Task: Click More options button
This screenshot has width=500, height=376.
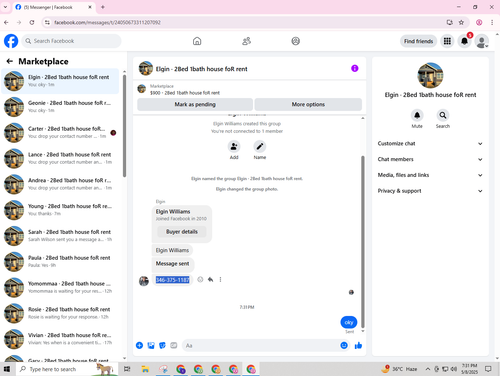Action: pos(308,104)
